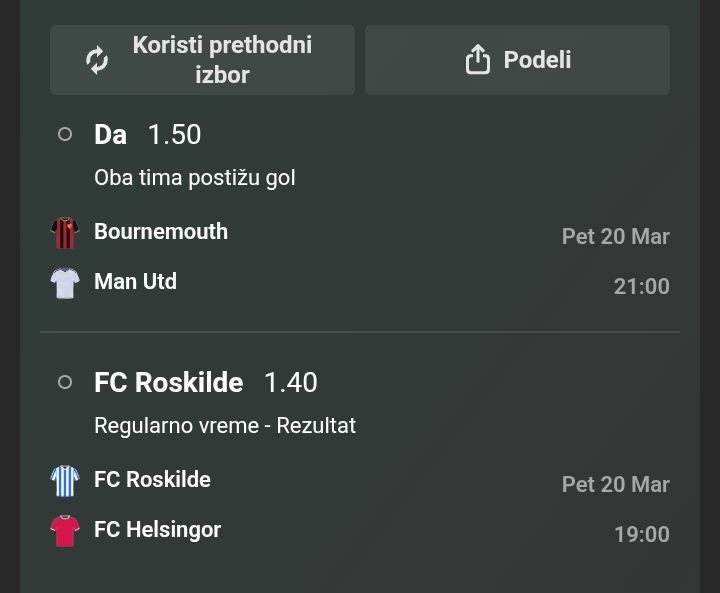Select the circle marker beside Da 1.50
Screen dimensions: 720x593
point(65,134)
